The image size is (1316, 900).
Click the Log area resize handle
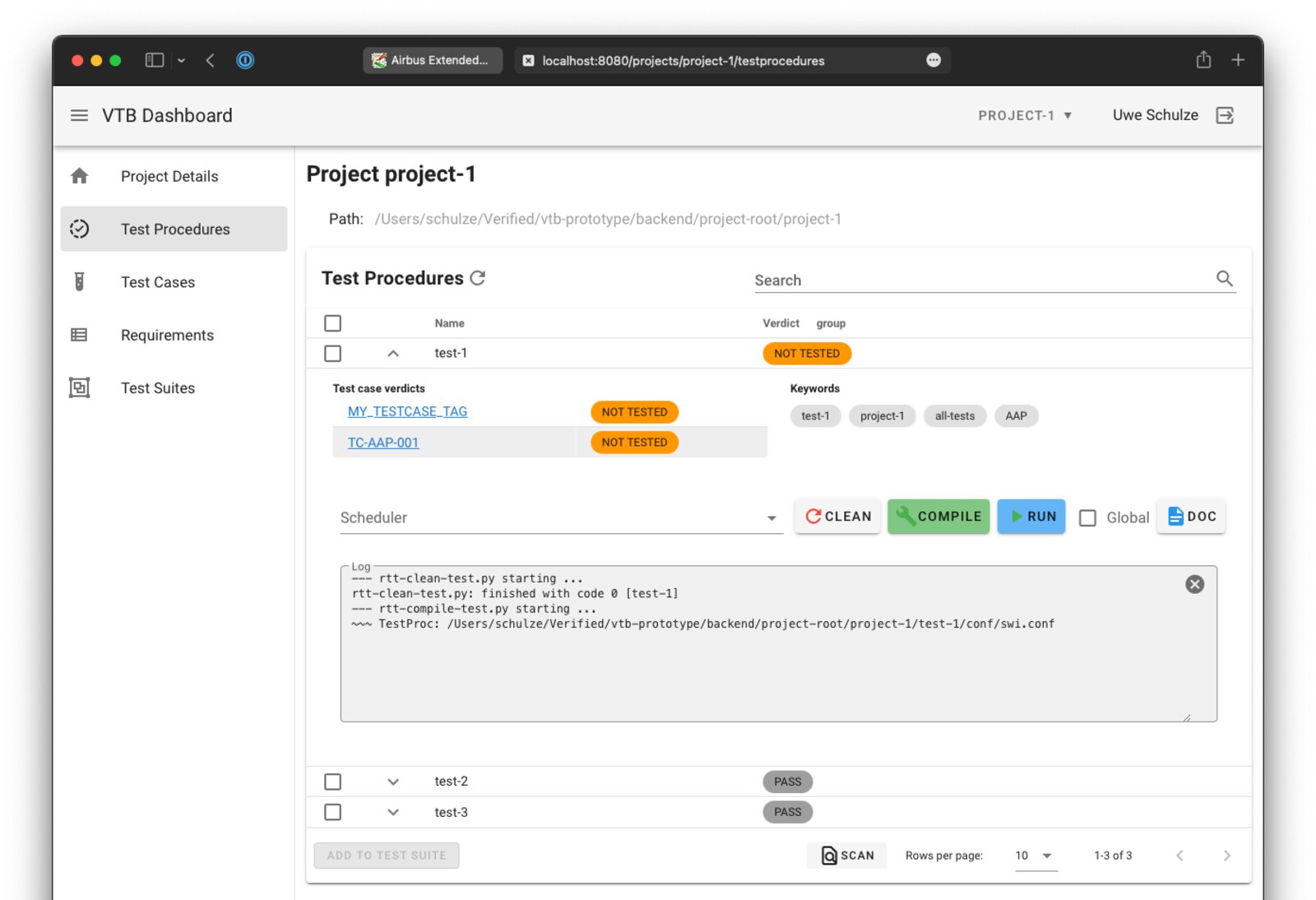click(1186, 717)
